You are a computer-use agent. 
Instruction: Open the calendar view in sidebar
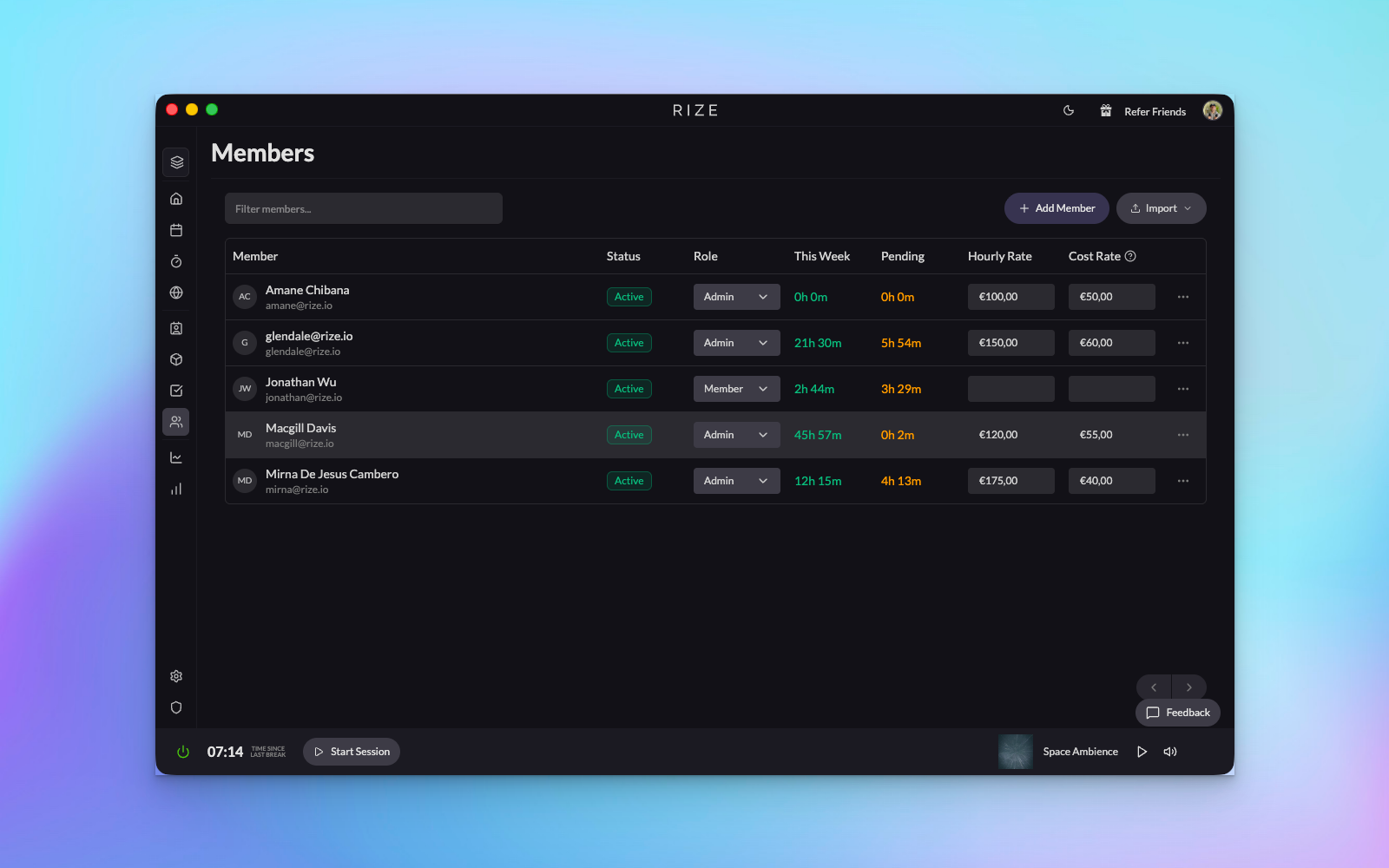tap(176, 230)
